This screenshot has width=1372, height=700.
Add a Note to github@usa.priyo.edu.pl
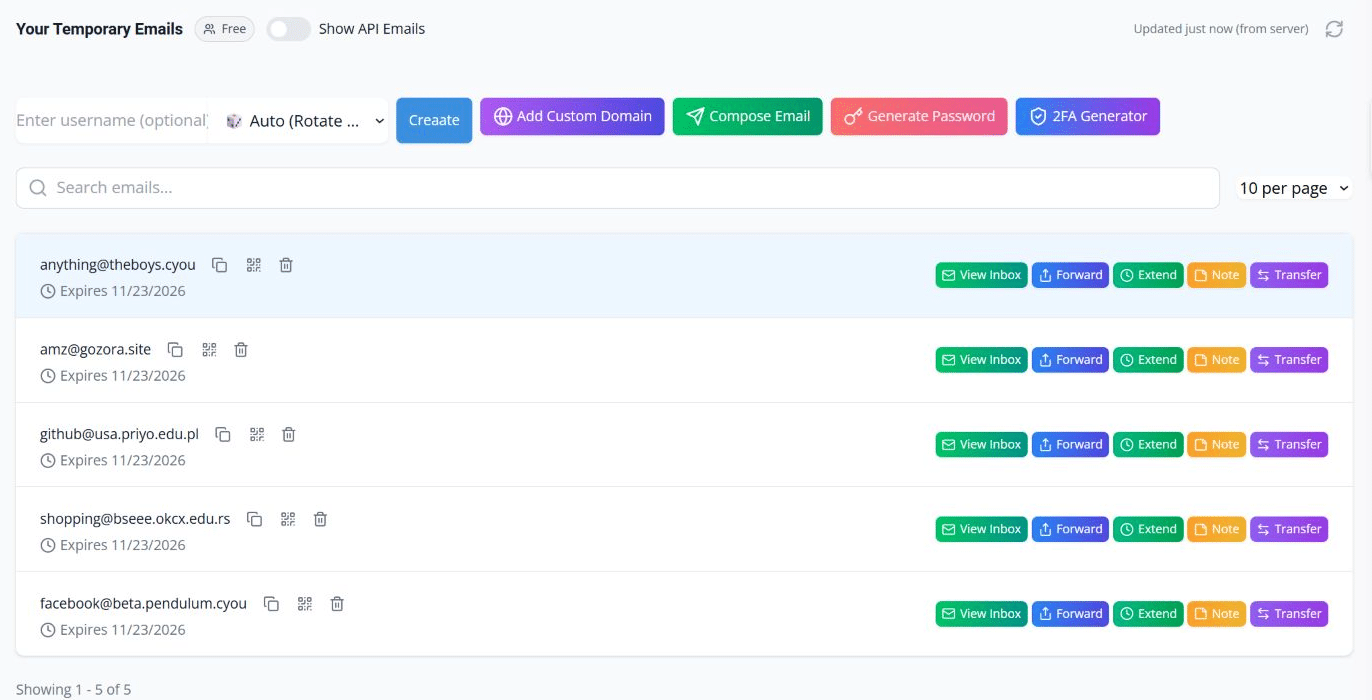tap(1216, 444)
